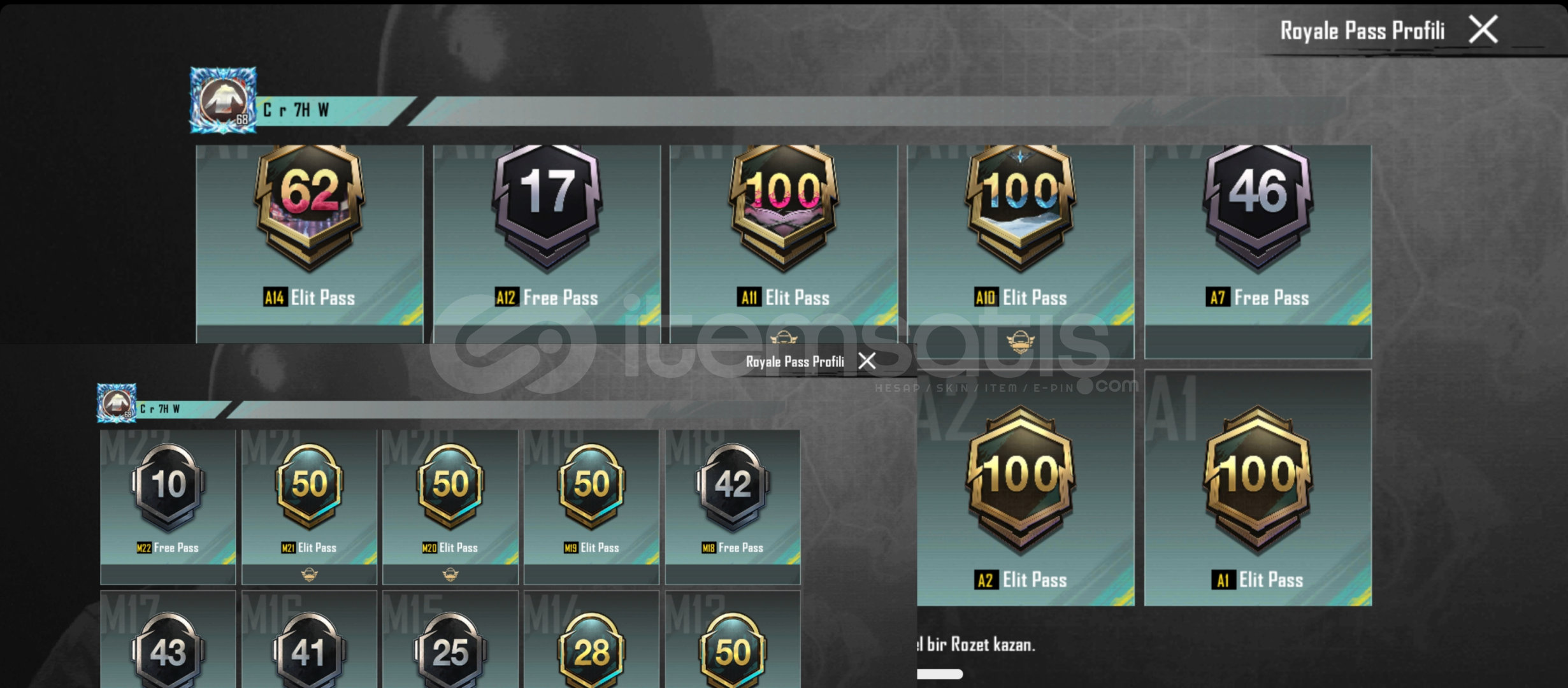Image resolution: width=1568 pixels, height=688 pixels.
Task: Open the M15 badge showing 25
Action: pyautogui.click(x=450, y=640)
